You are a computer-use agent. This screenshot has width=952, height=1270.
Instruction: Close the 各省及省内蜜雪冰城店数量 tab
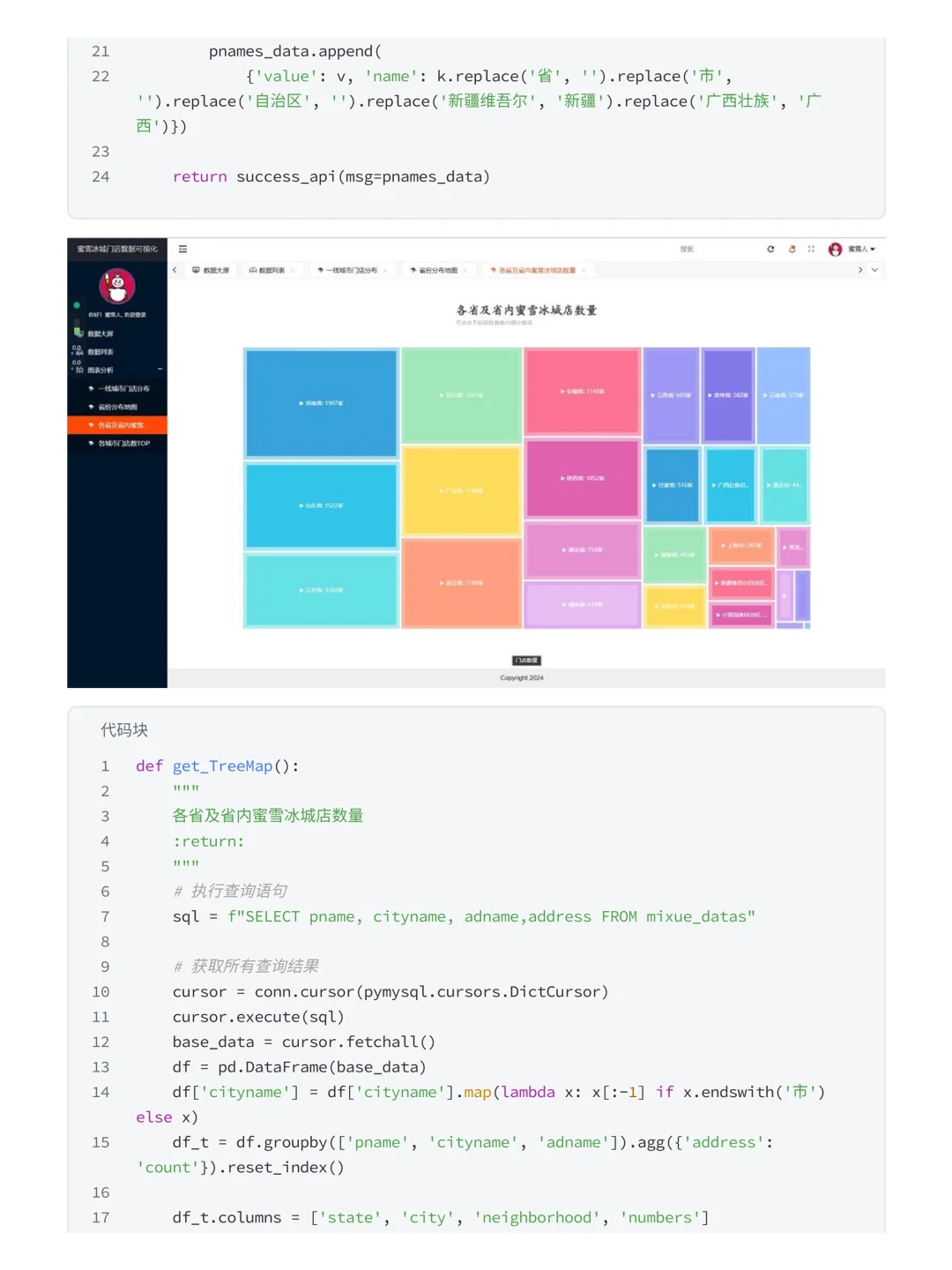[584, 270]
